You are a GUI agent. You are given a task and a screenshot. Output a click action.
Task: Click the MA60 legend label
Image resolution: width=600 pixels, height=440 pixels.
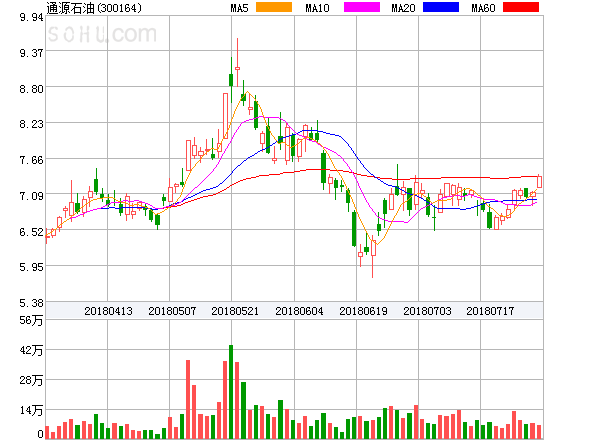[483, 8]
